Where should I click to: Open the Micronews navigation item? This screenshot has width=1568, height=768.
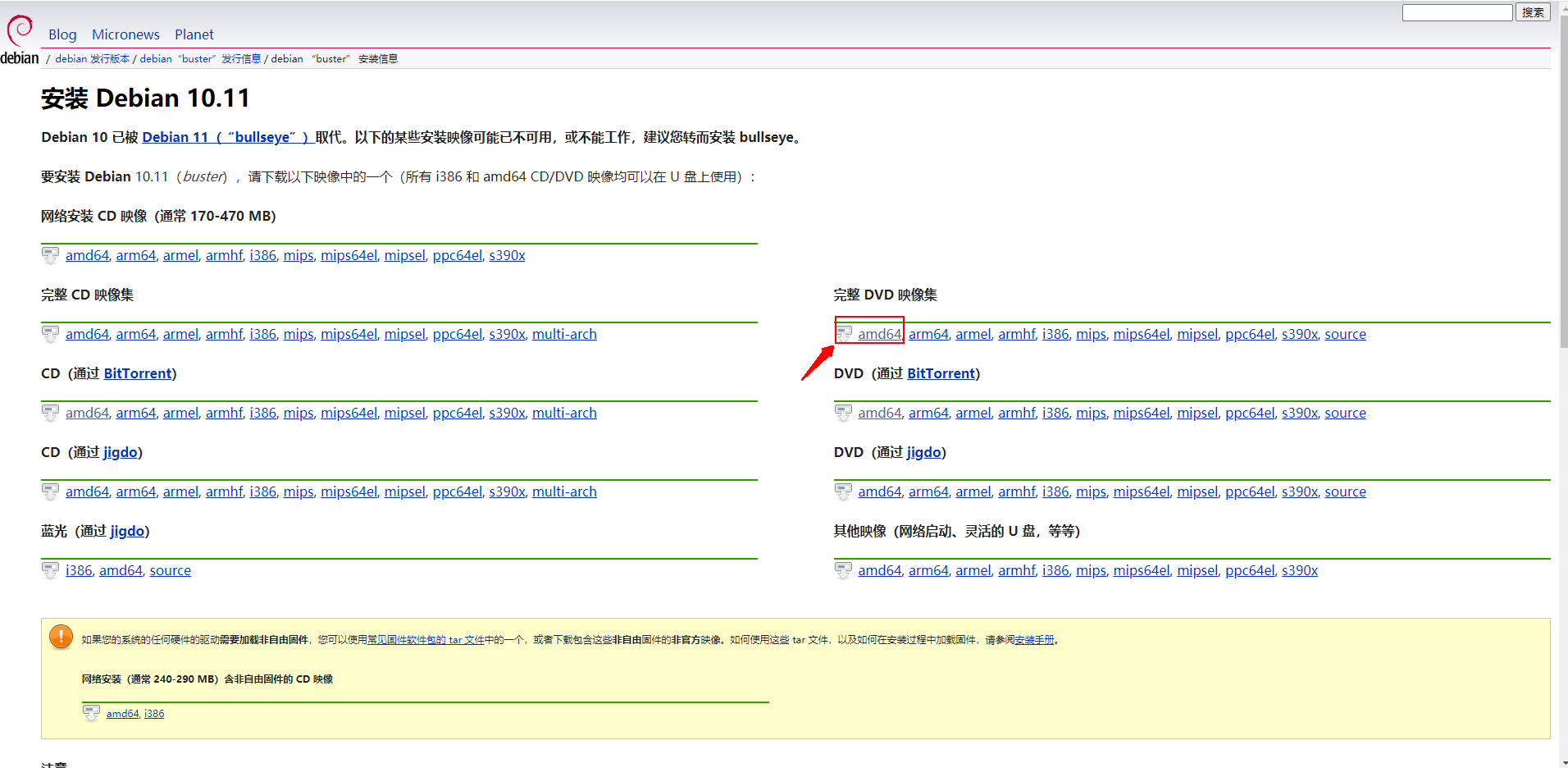tap(125, 34)
